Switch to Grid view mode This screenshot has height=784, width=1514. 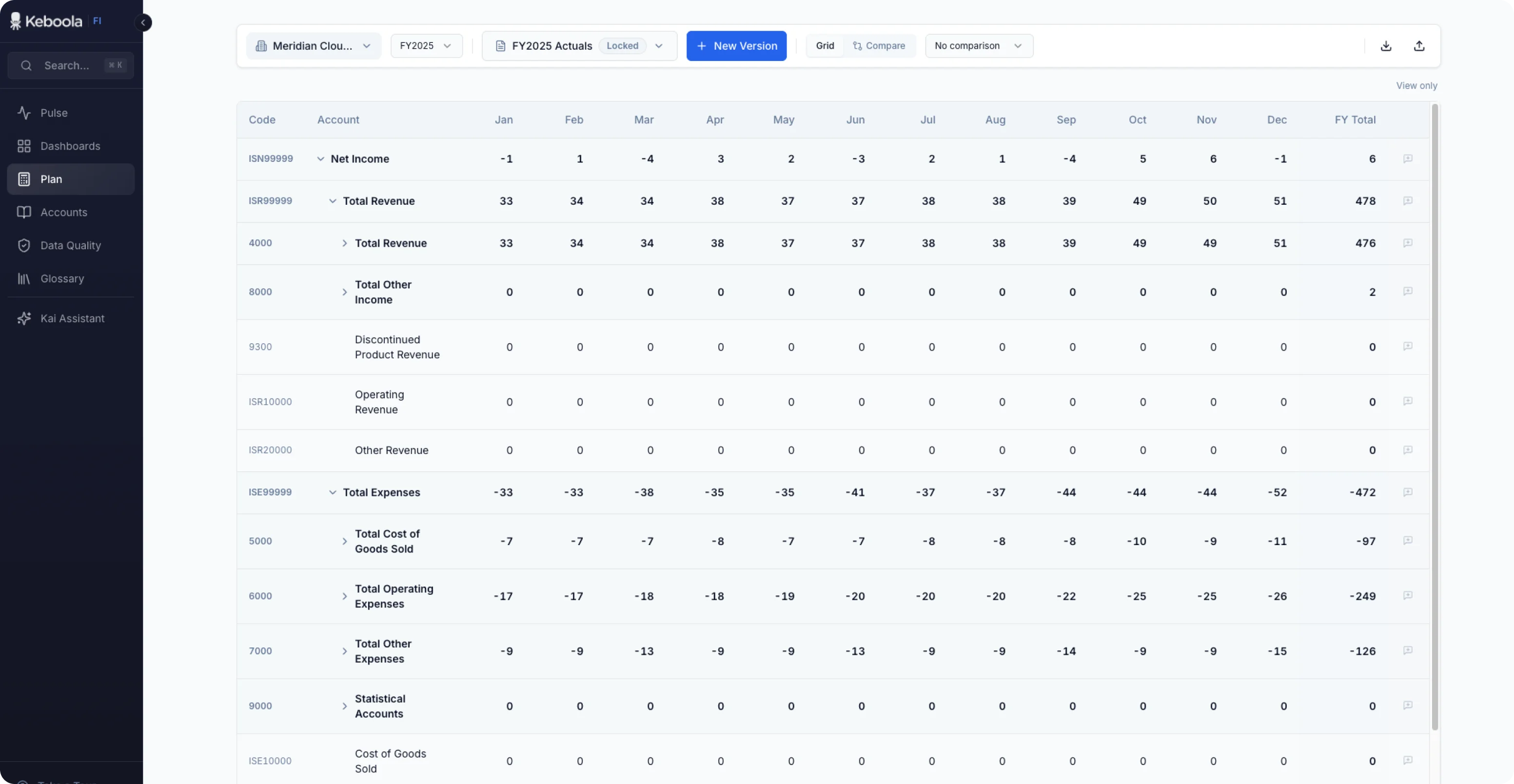[x=825, y=46]
